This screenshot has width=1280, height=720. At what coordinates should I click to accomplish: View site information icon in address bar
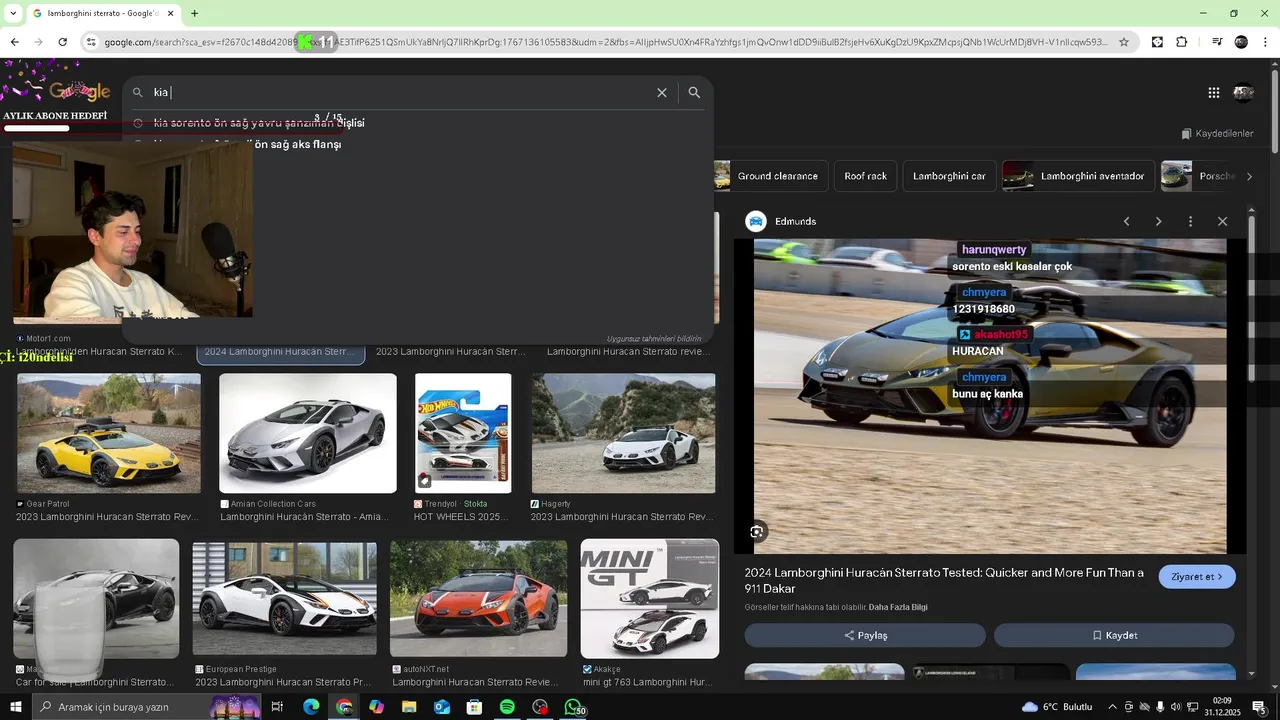pyautogui.click(x=91, y=42)
